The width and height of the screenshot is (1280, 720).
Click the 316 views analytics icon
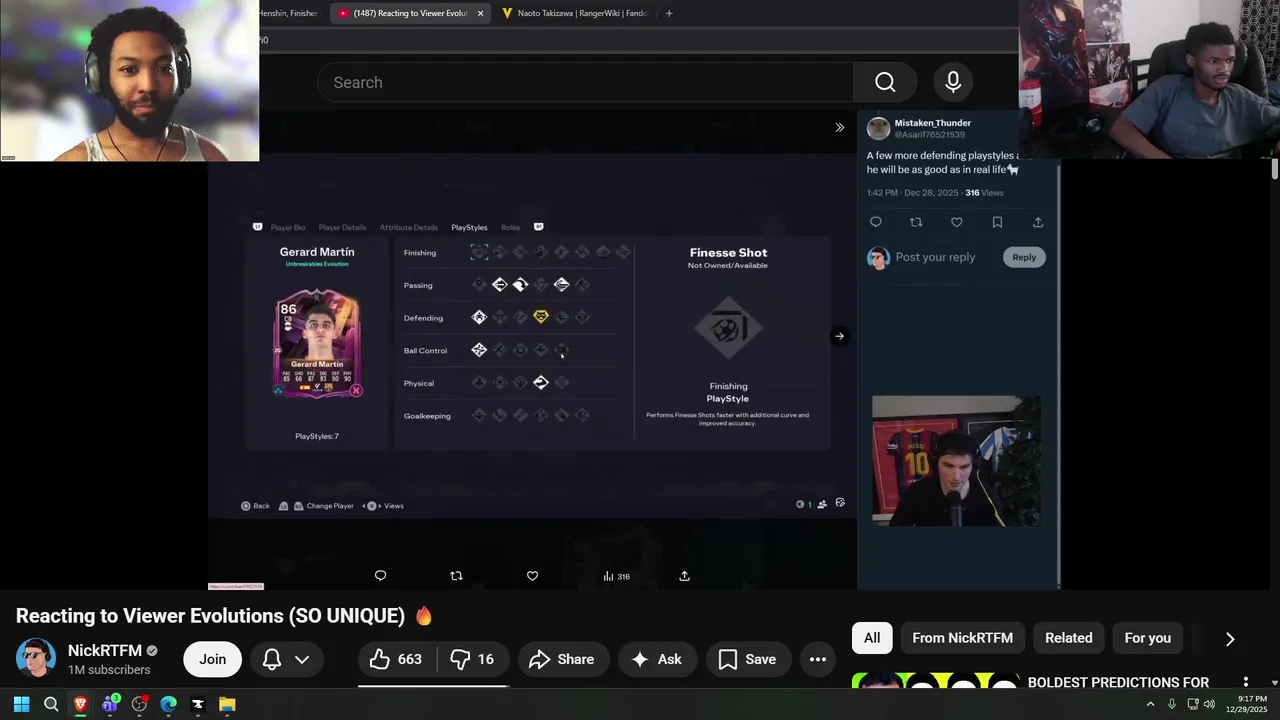coord(616,576)
